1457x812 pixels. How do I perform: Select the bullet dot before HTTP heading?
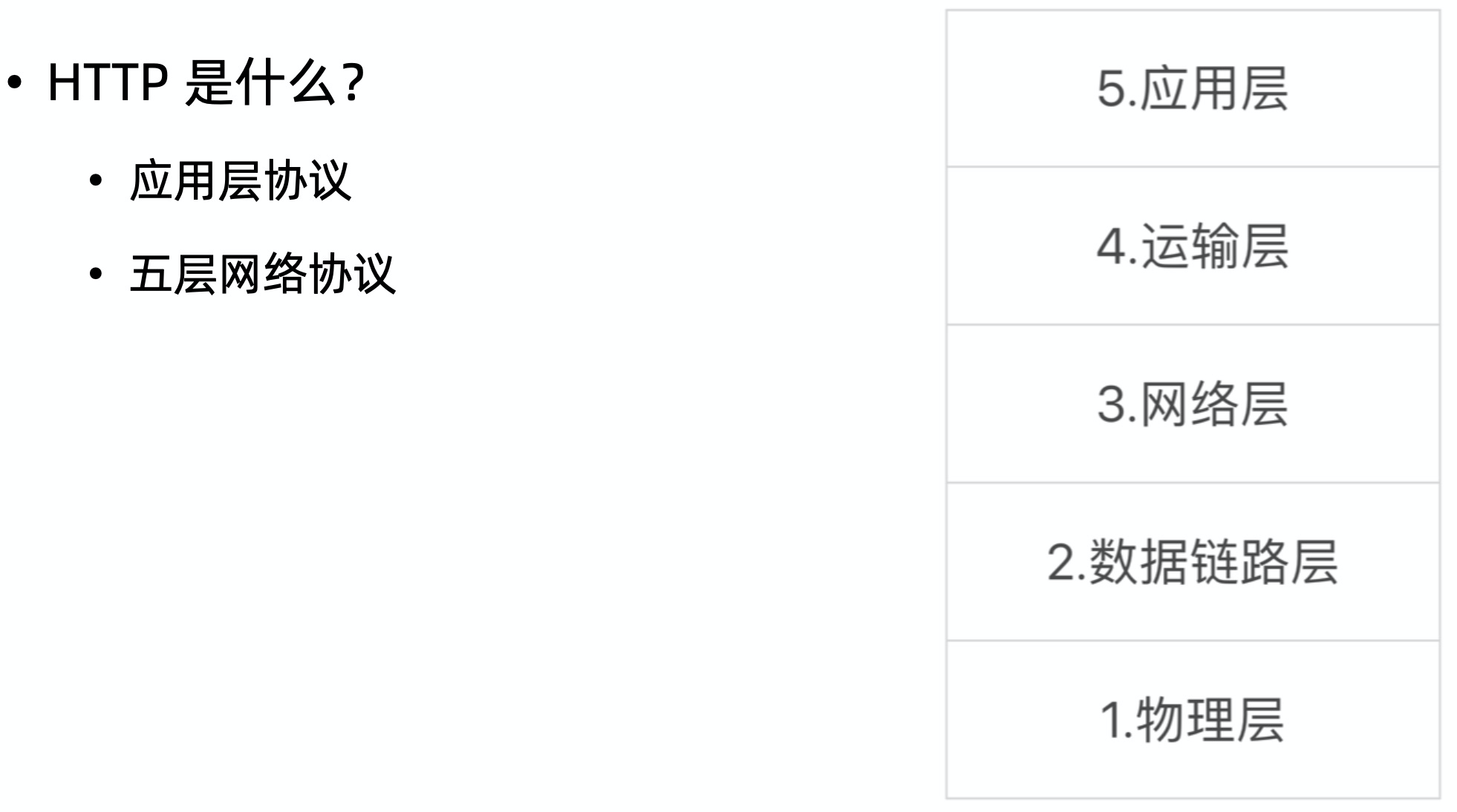click(16, 83)
